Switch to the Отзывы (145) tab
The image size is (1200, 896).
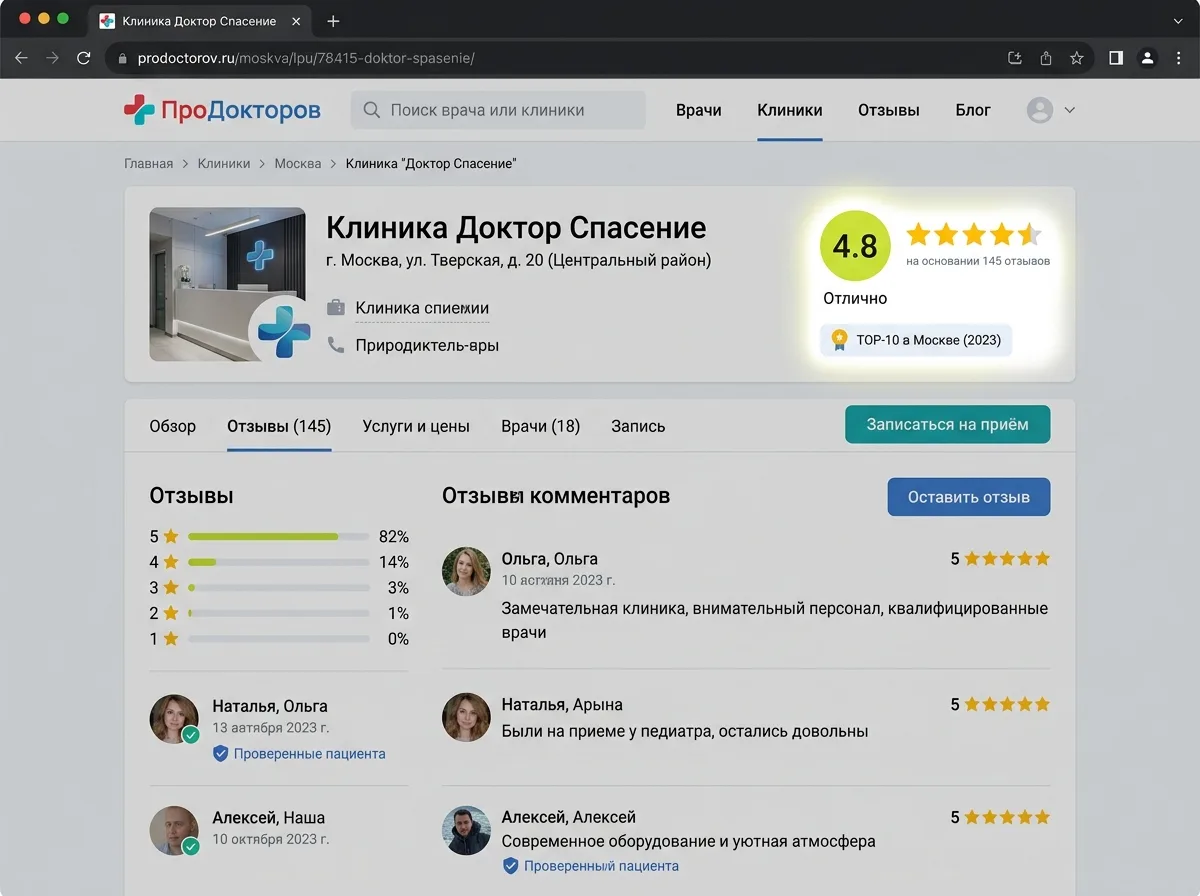279,426
